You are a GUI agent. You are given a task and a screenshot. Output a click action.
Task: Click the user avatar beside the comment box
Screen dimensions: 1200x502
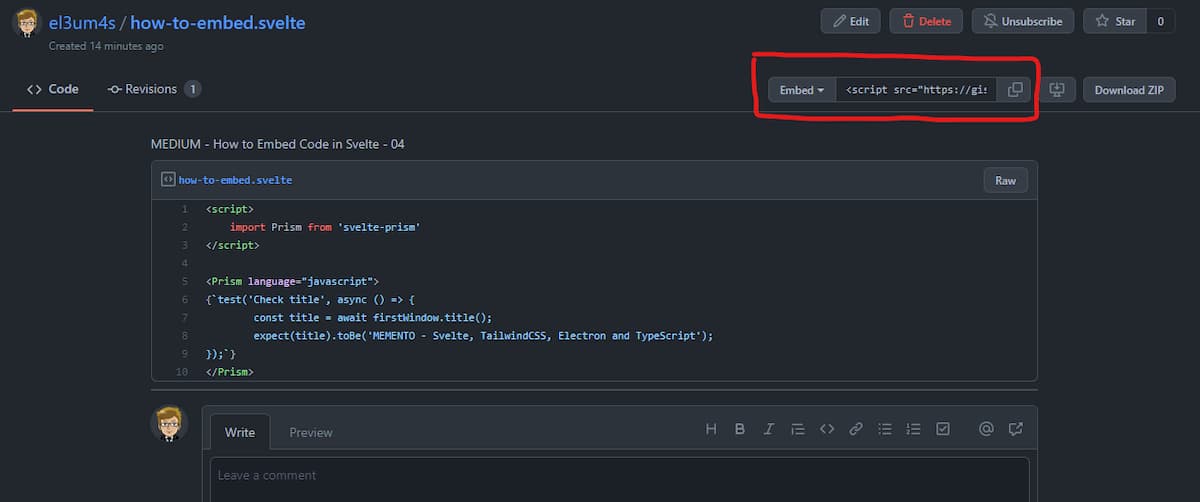pos(169,424)
